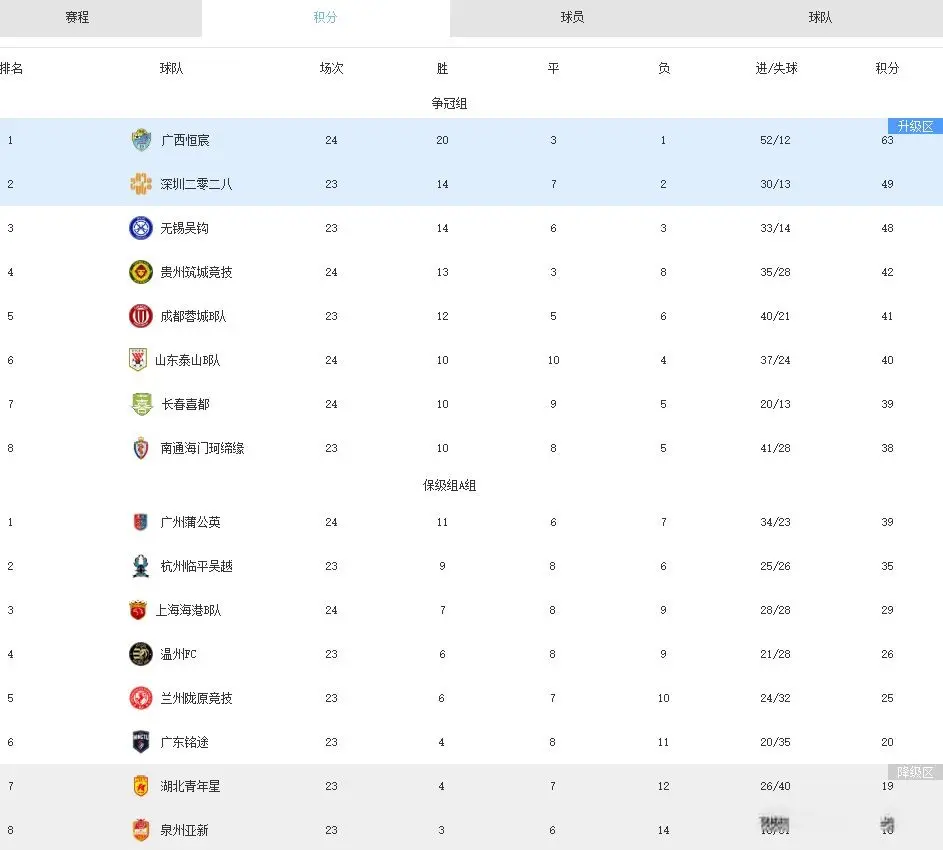Select the 积分 tab
This screenshot has height=850, width=943.
(325, 17)
